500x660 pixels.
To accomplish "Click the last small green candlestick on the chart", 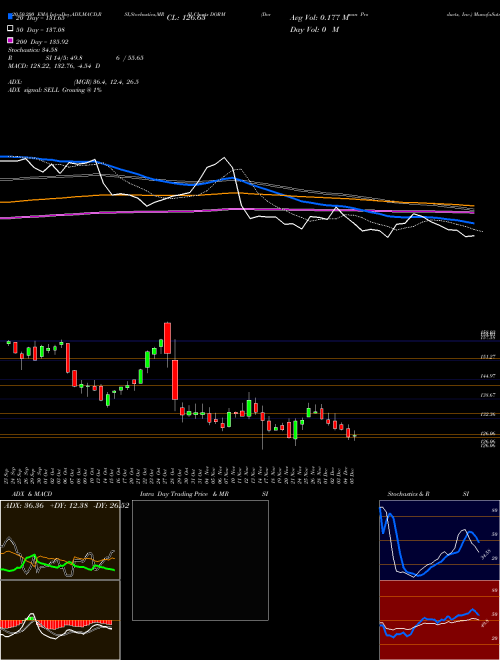I will coord(354,436).
